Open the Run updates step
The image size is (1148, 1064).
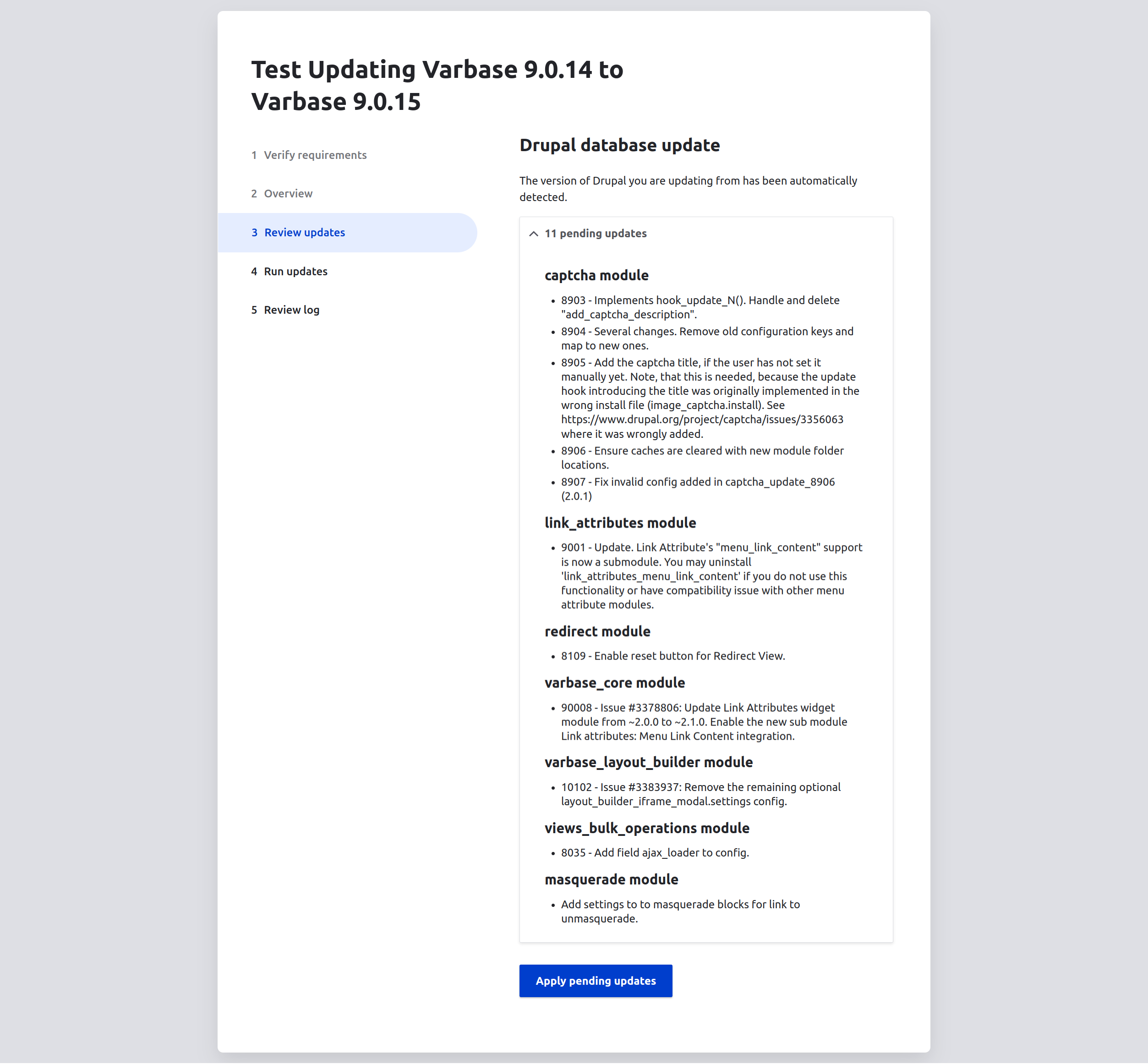295,272
